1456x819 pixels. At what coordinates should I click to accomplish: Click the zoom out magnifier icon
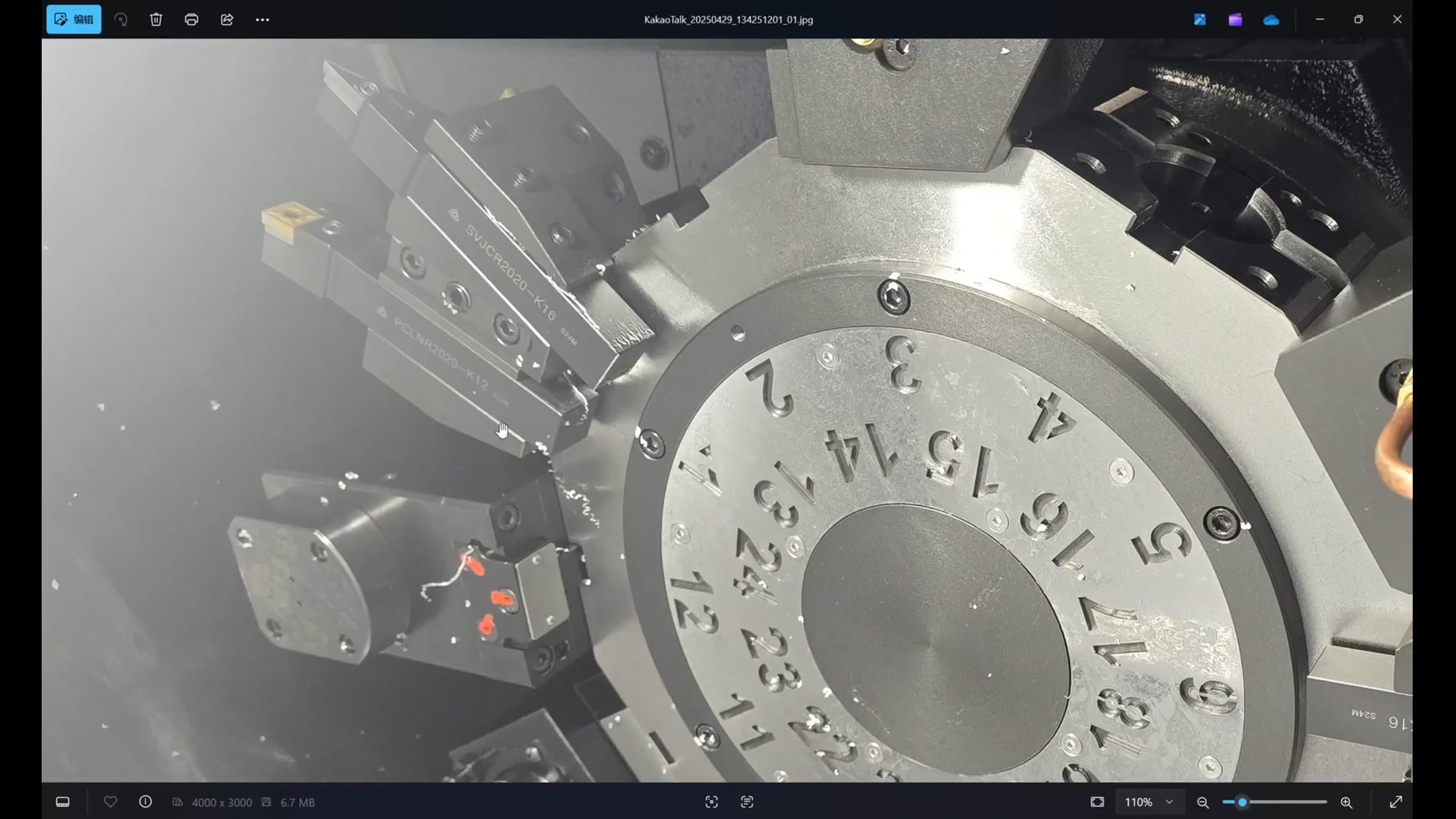point(1202,803)
